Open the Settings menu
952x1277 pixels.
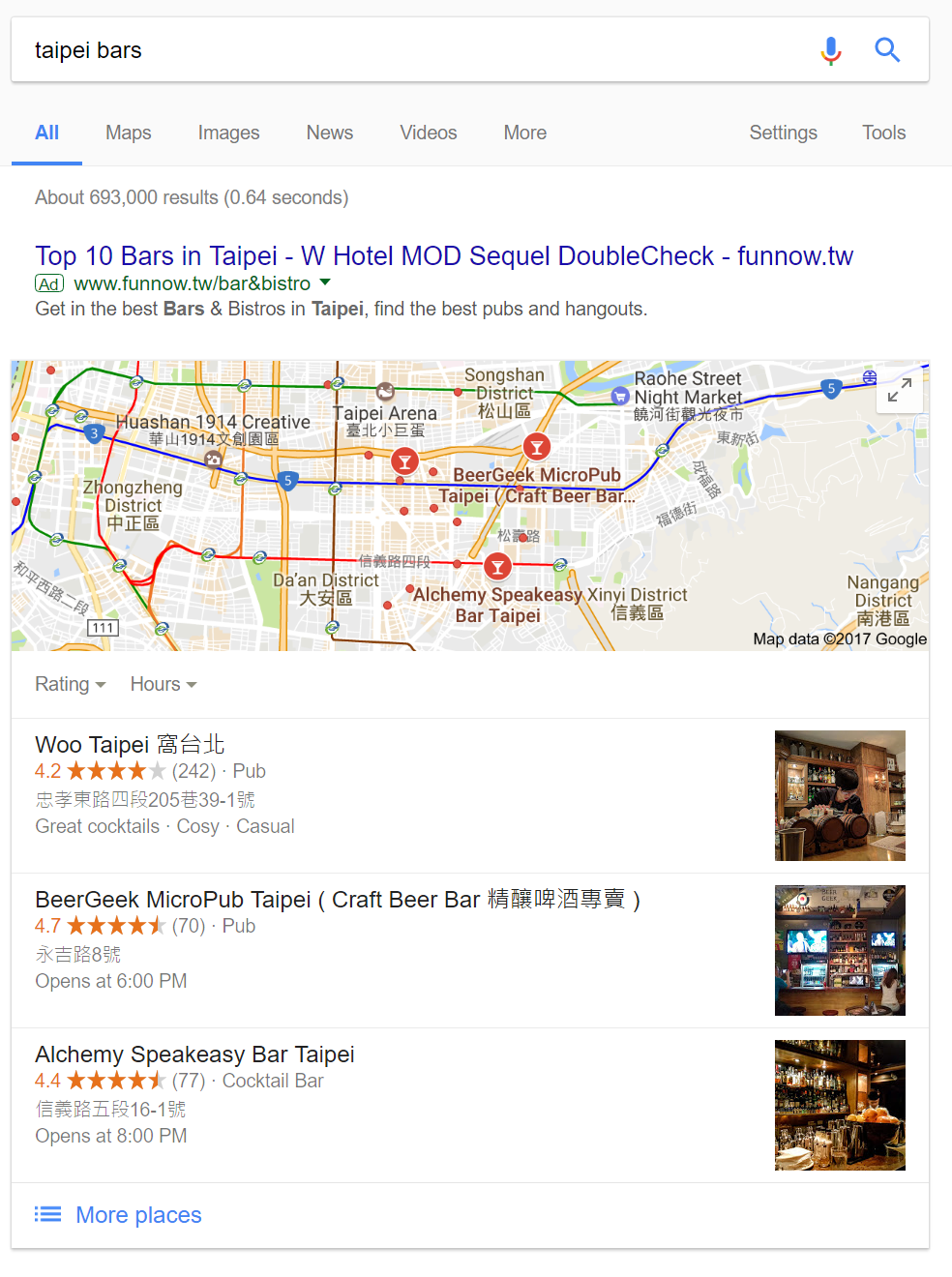click(784, 133)
